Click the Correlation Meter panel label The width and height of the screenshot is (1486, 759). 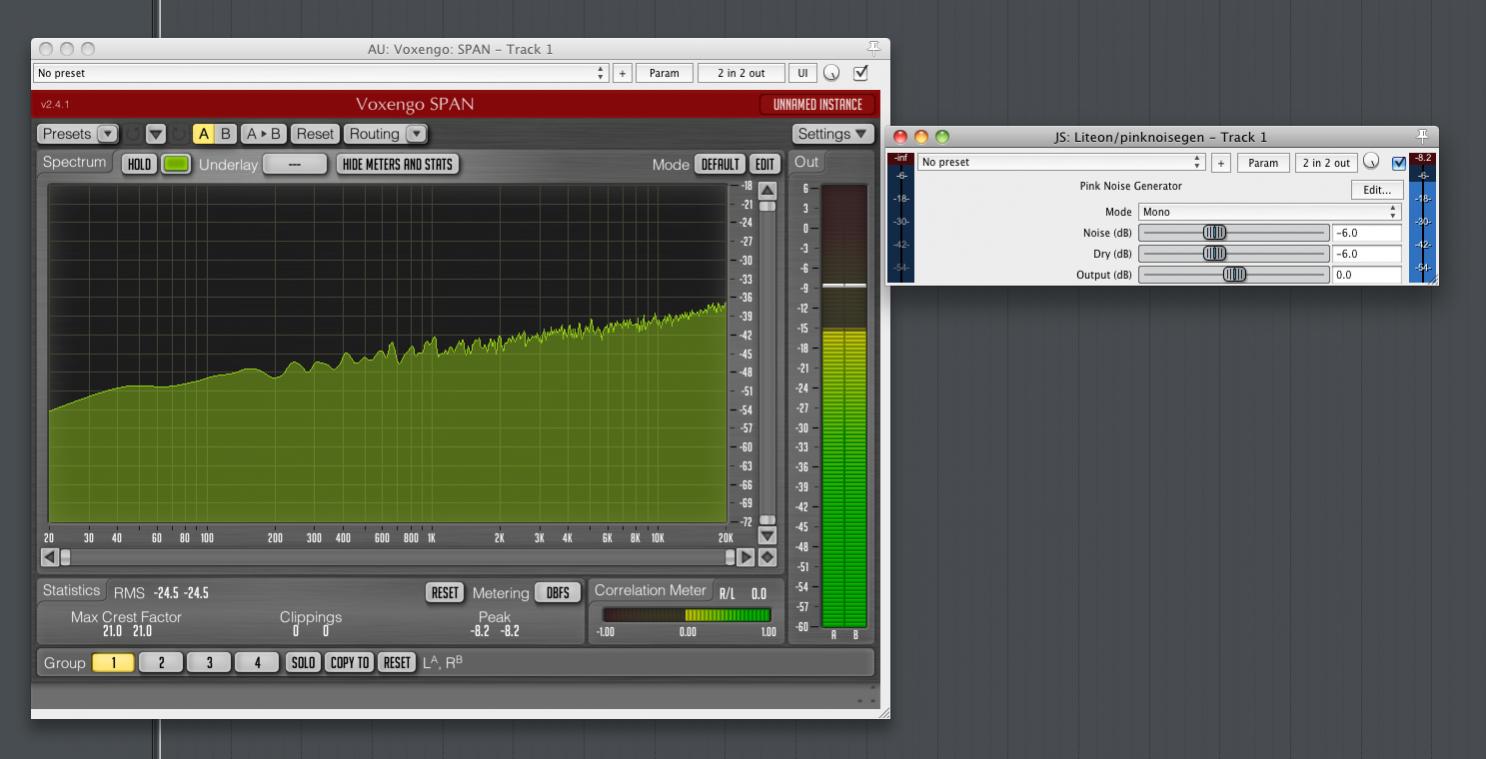point(652,590)
